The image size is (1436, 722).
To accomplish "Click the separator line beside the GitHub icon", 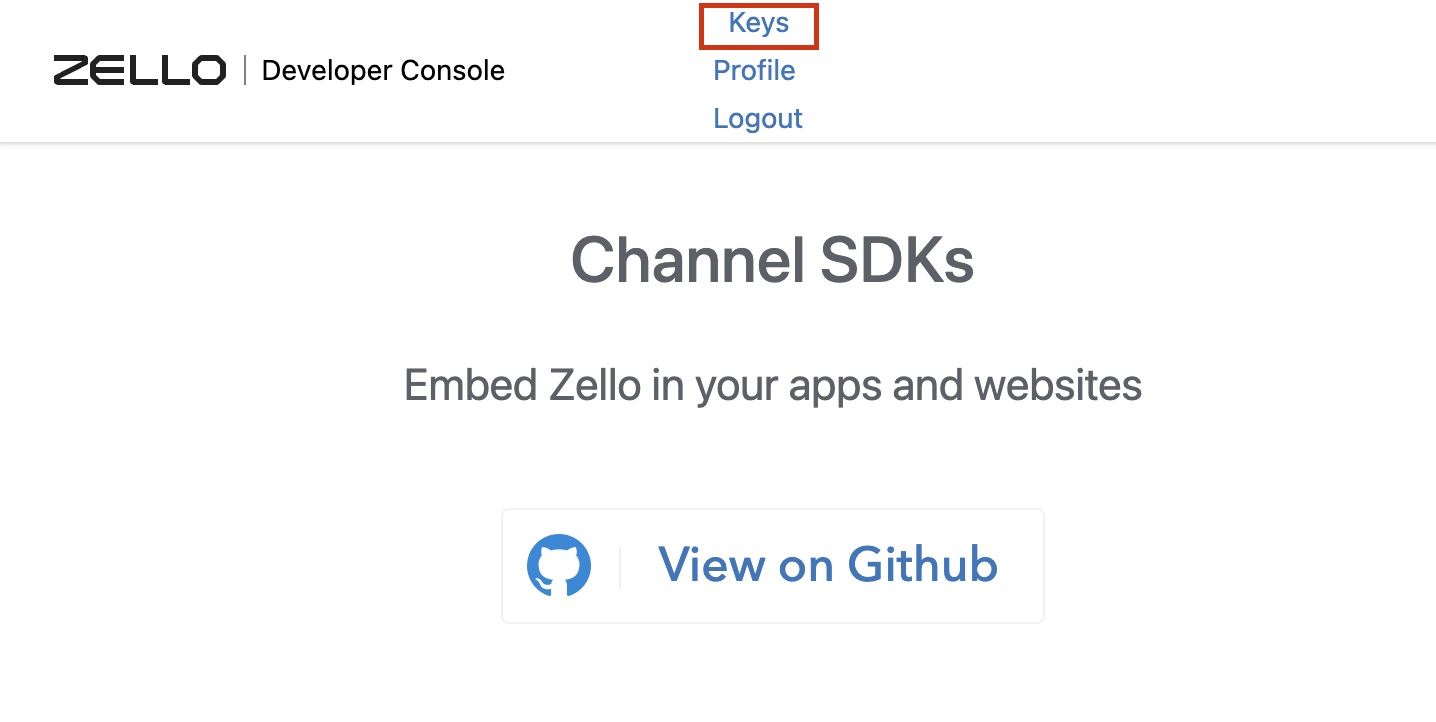I will point(620,566).
